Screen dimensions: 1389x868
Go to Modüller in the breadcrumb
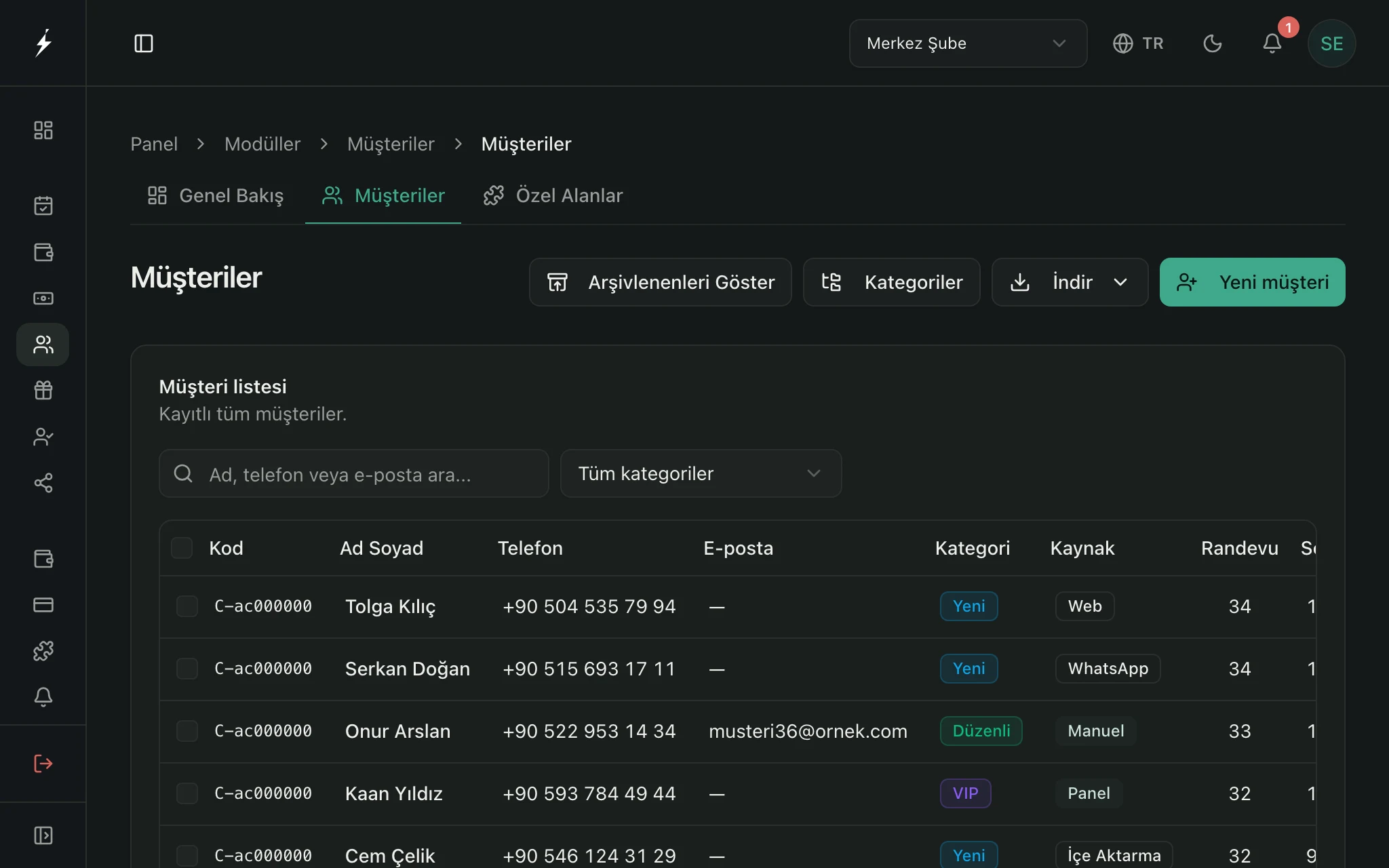262,144
